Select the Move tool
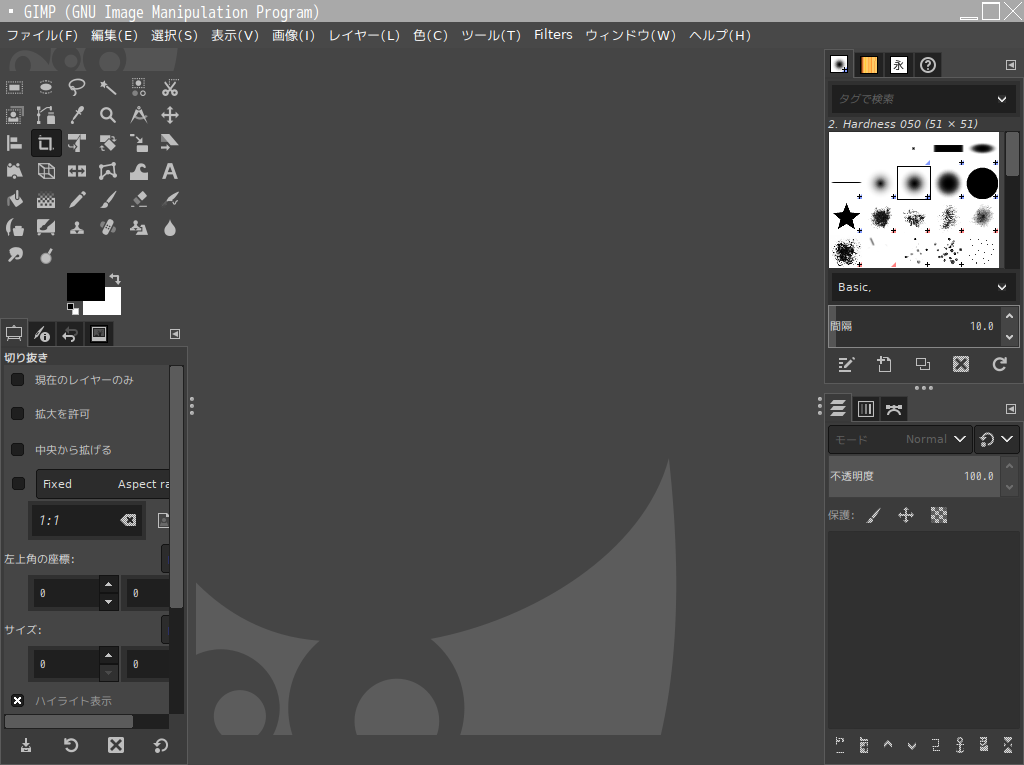 170,116
